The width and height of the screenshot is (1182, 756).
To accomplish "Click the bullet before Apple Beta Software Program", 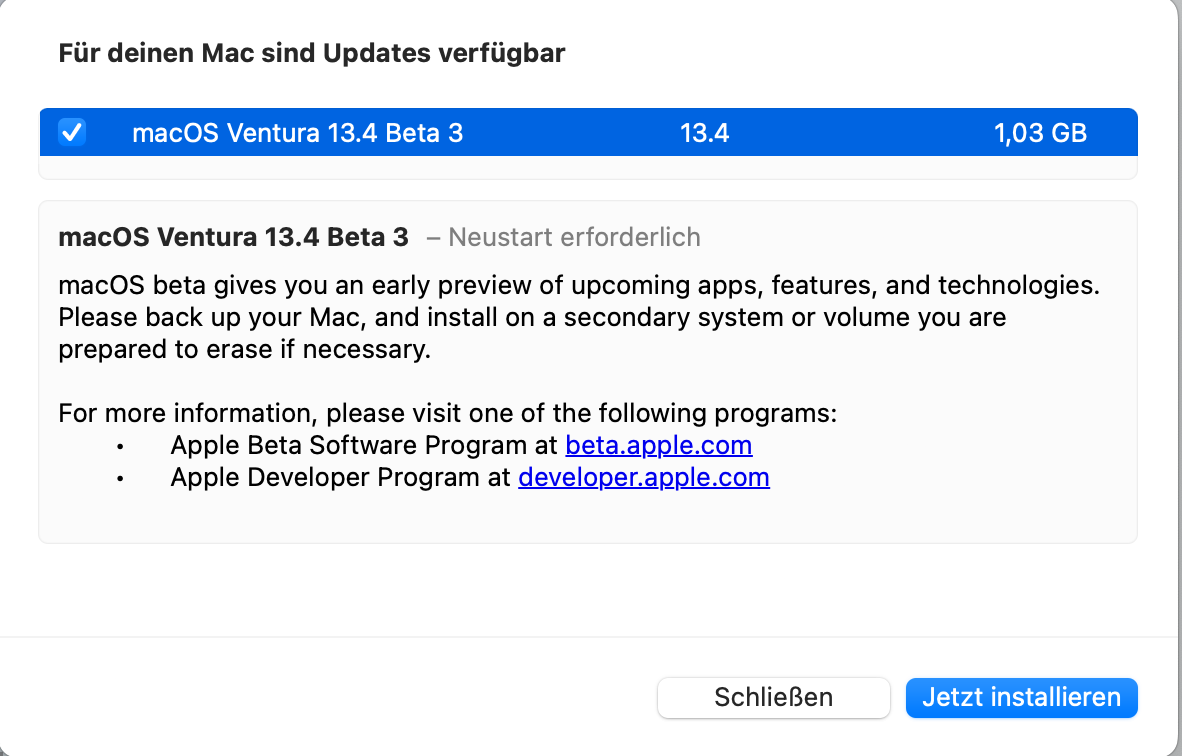I will (121, 446).
